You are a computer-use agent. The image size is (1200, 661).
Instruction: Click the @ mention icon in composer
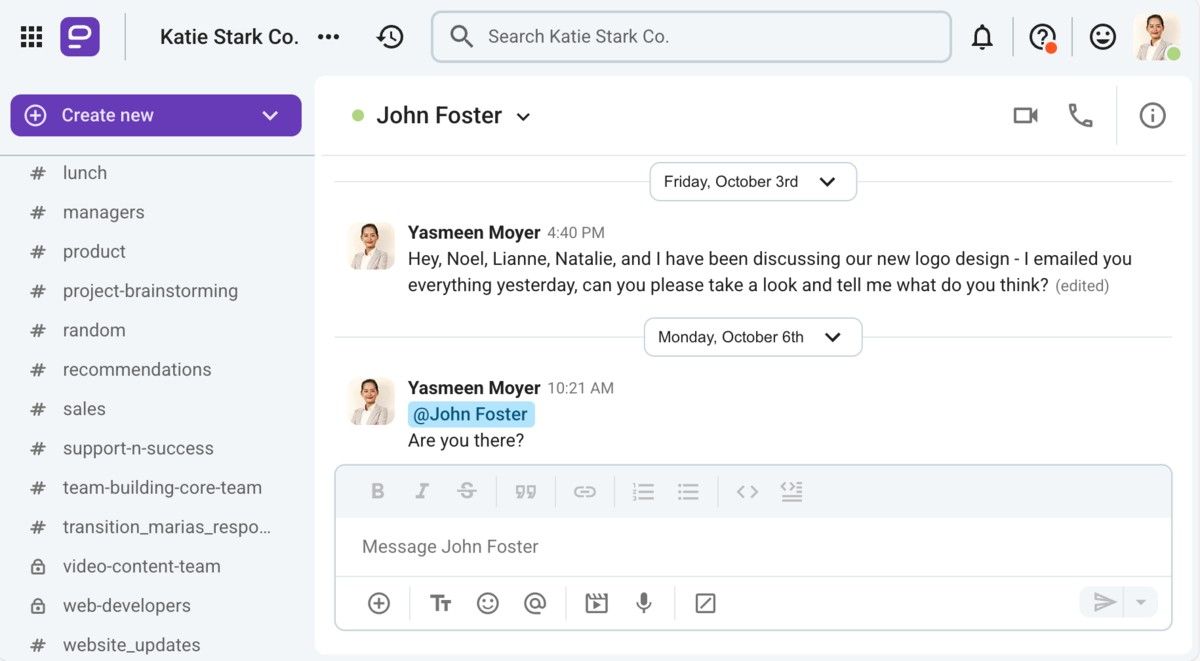click(535, 603)
